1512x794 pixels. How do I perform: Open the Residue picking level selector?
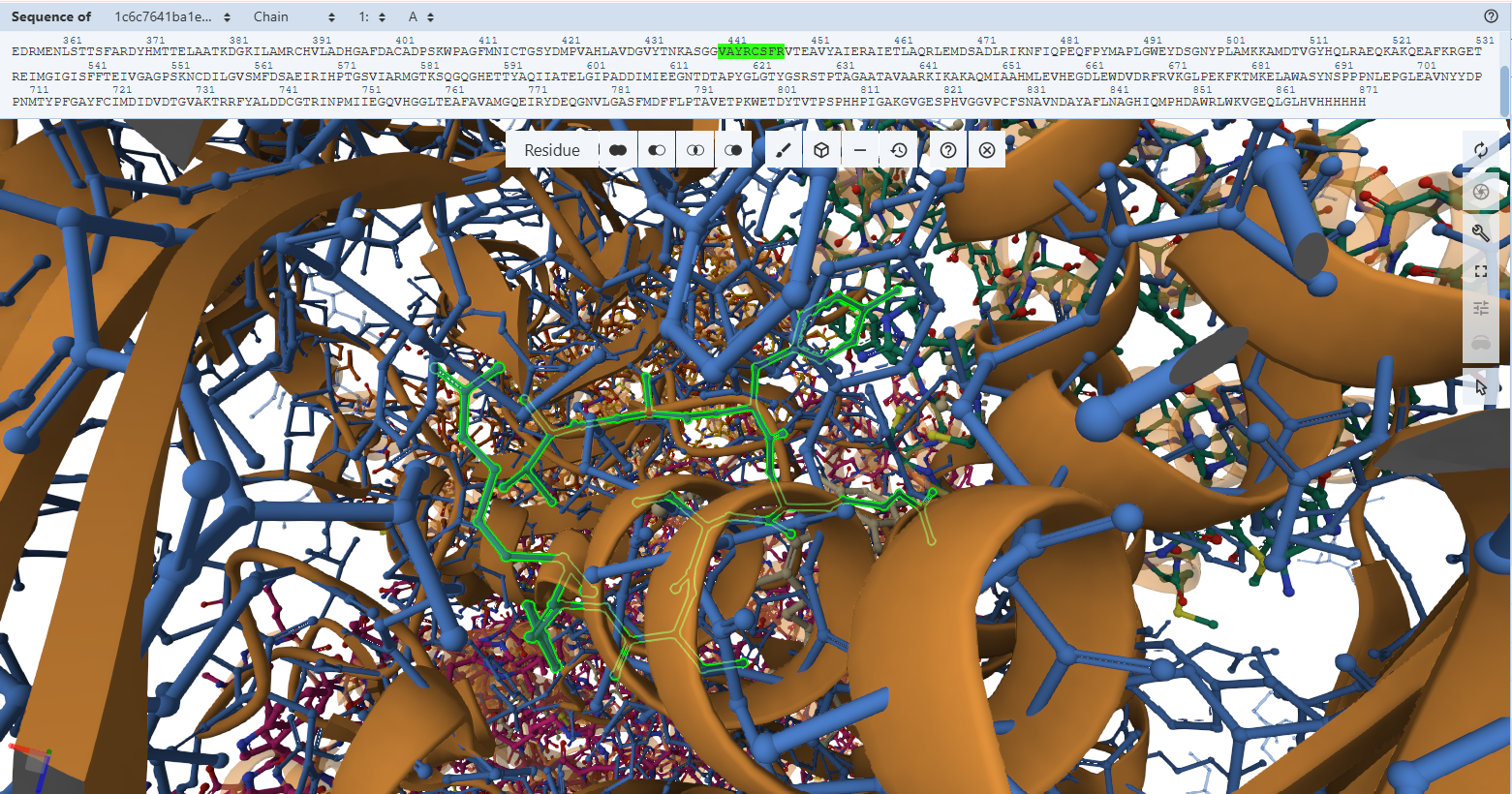552,150
